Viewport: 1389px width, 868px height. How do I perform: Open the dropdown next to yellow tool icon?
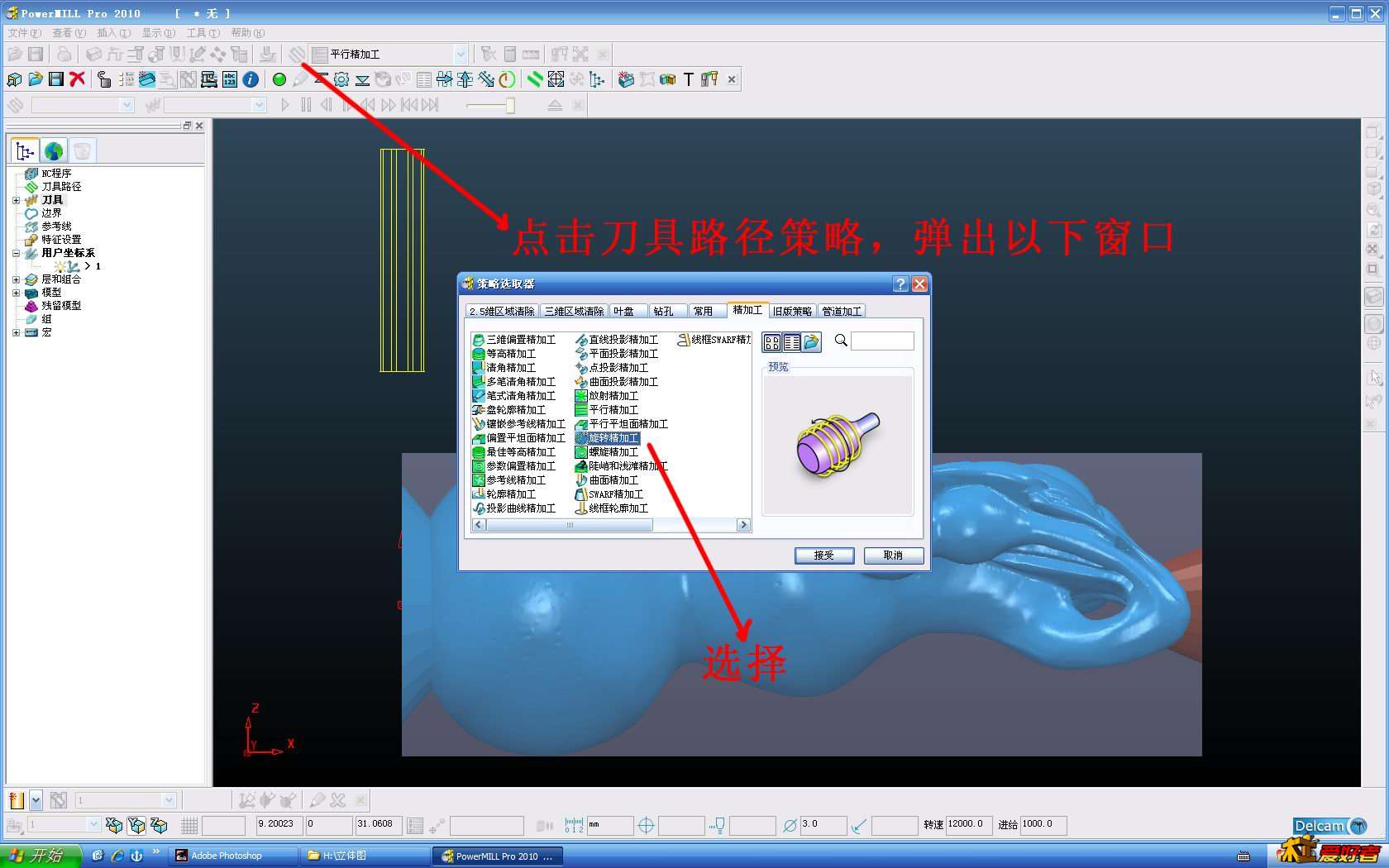coord(36,800)
